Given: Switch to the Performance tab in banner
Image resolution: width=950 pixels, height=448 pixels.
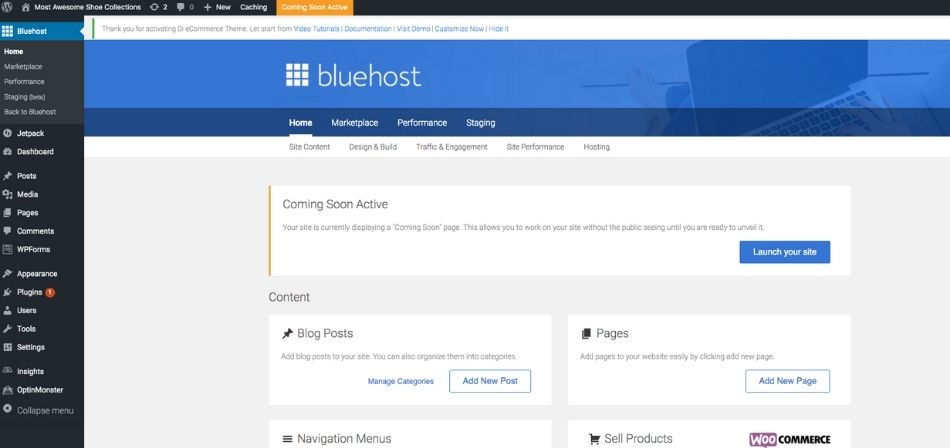Looking at the screenshot, I should pyautogui.click(x=422, y=122).
